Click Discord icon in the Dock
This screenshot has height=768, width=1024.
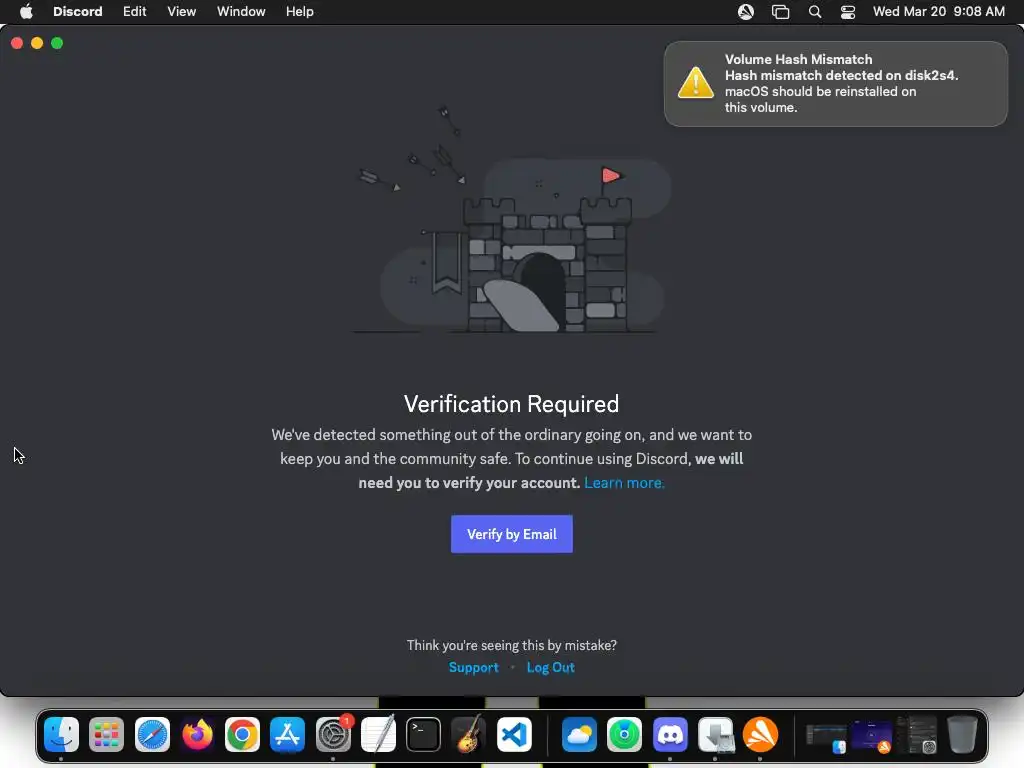pyautogui.click(x=670, y=735)
